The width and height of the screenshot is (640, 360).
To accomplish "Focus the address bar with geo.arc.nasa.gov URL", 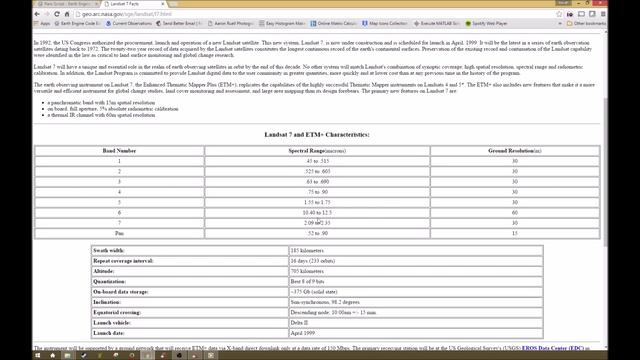I will click(314, 14).
